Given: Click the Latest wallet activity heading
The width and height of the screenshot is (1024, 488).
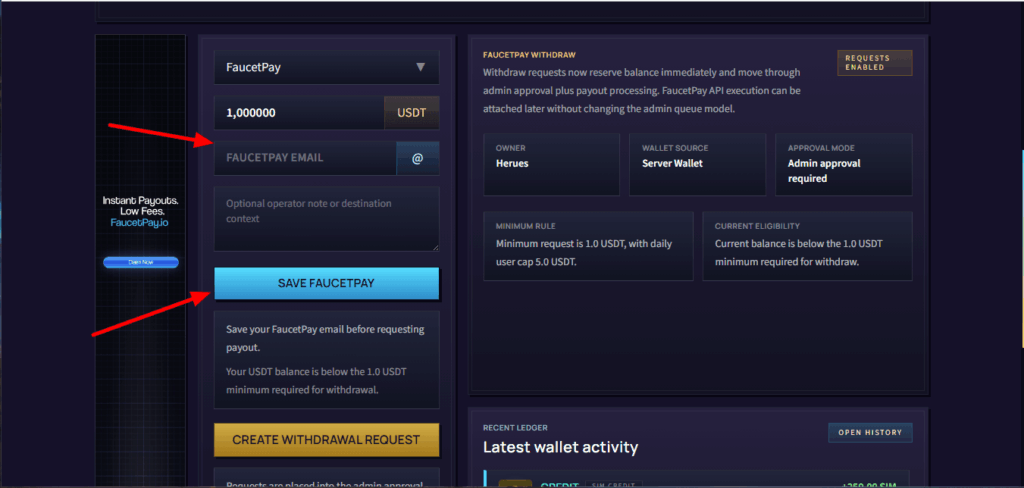Looking at the screenshot, I should coord(560,447).
